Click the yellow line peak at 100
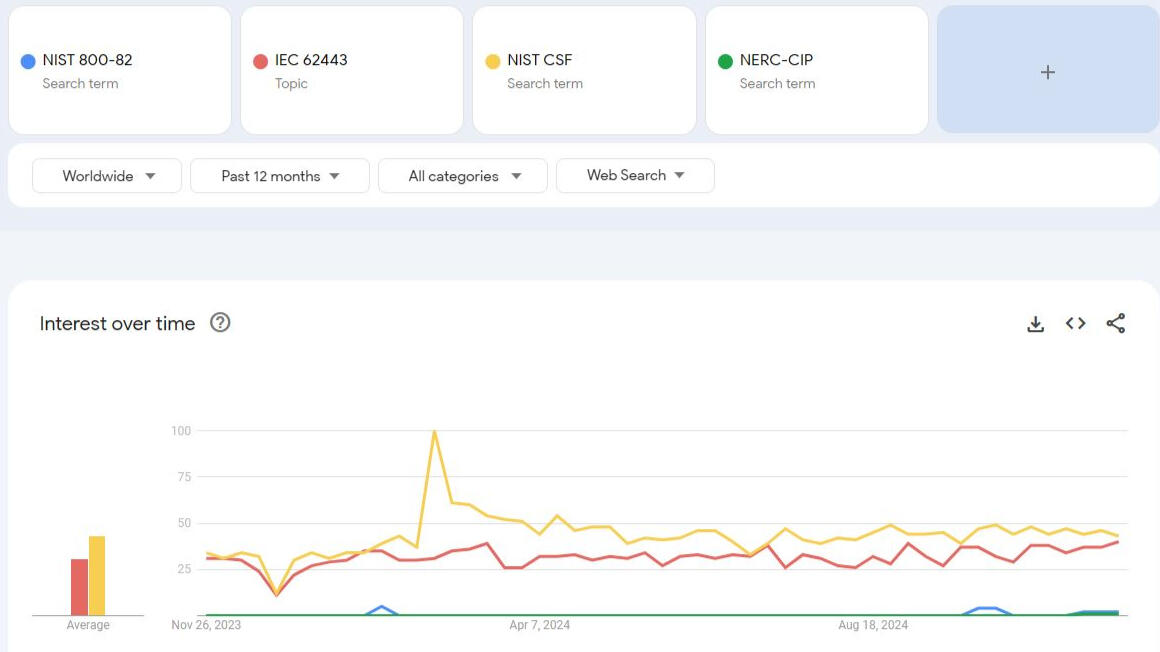 tap(434, 432)
